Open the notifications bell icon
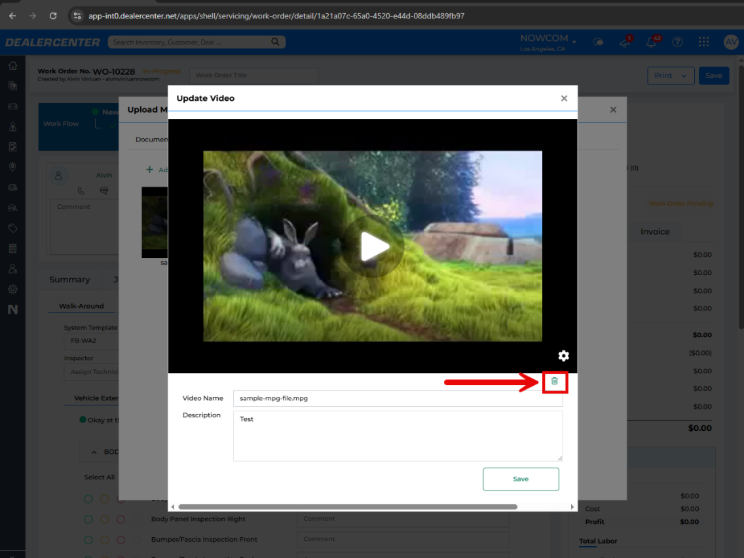This screenshot has width=744, height=558. [651, 42]
